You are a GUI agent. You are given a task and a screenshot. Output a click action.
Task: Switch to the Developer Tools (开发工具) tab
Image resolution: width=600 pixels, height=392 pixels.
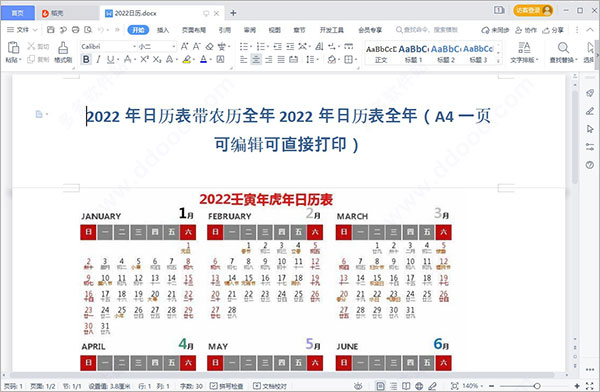[x=332, y=30]
